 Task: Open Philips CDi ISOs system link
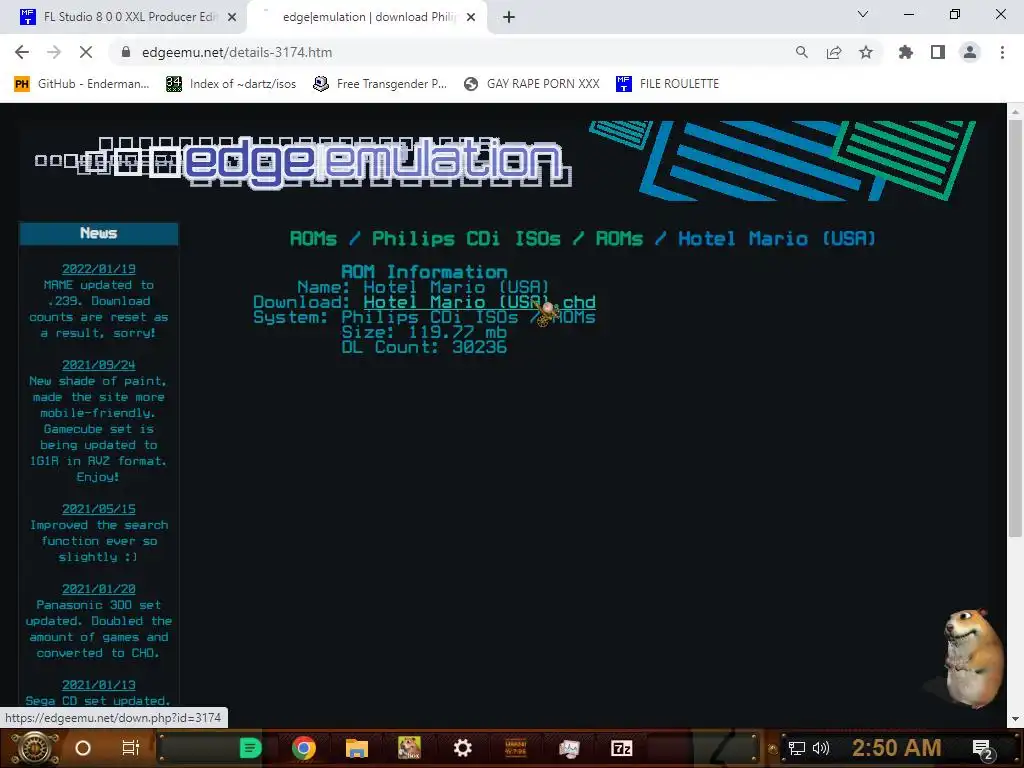click(468, 317)
